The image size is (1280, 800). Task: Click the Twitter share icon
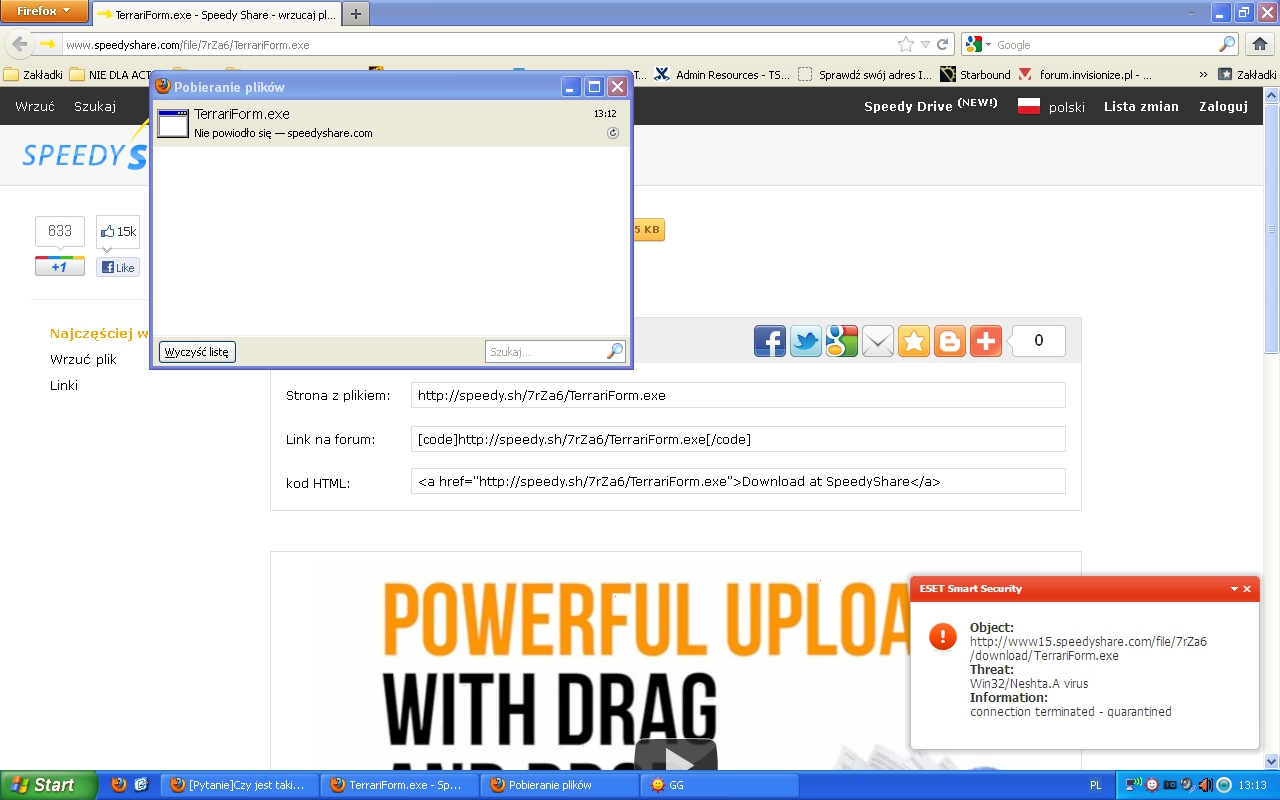click(806, 341)
